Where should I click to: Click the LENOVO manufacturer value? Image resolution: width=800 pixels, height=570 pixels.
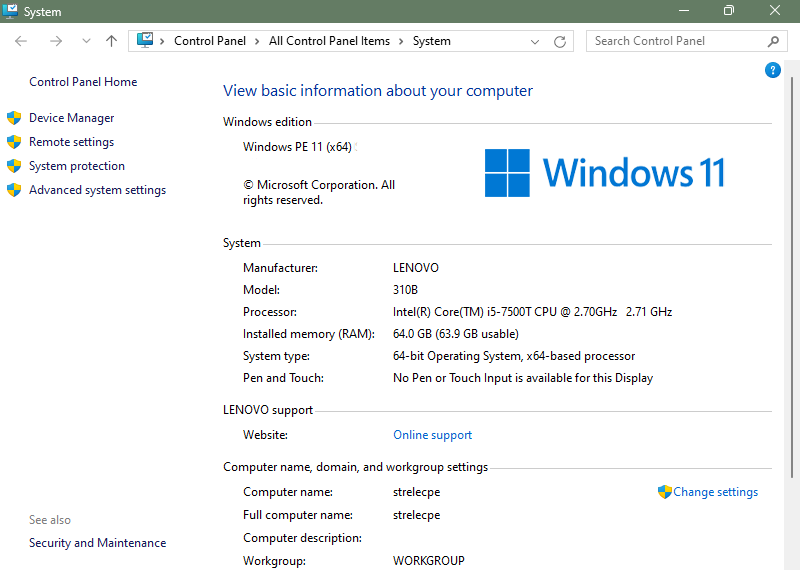(x=416, y=268)
